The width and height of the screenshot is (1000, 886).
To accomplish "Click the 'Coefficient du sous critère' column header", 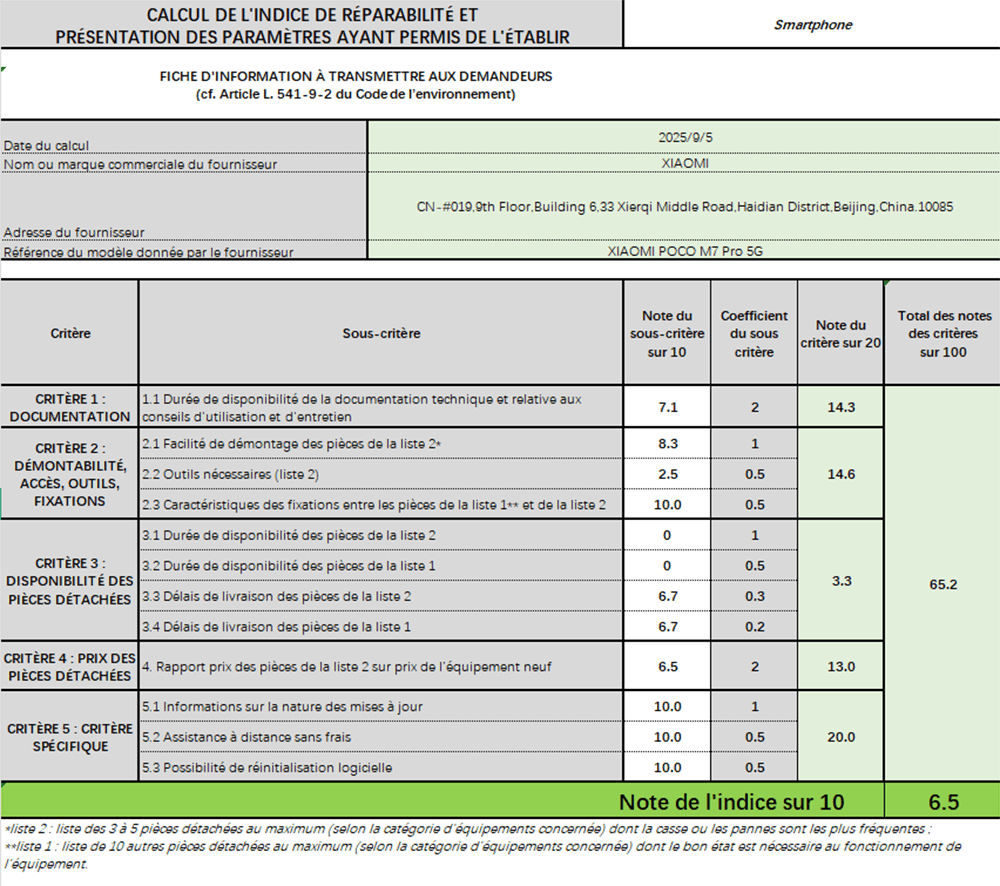I will click(754, 333).
